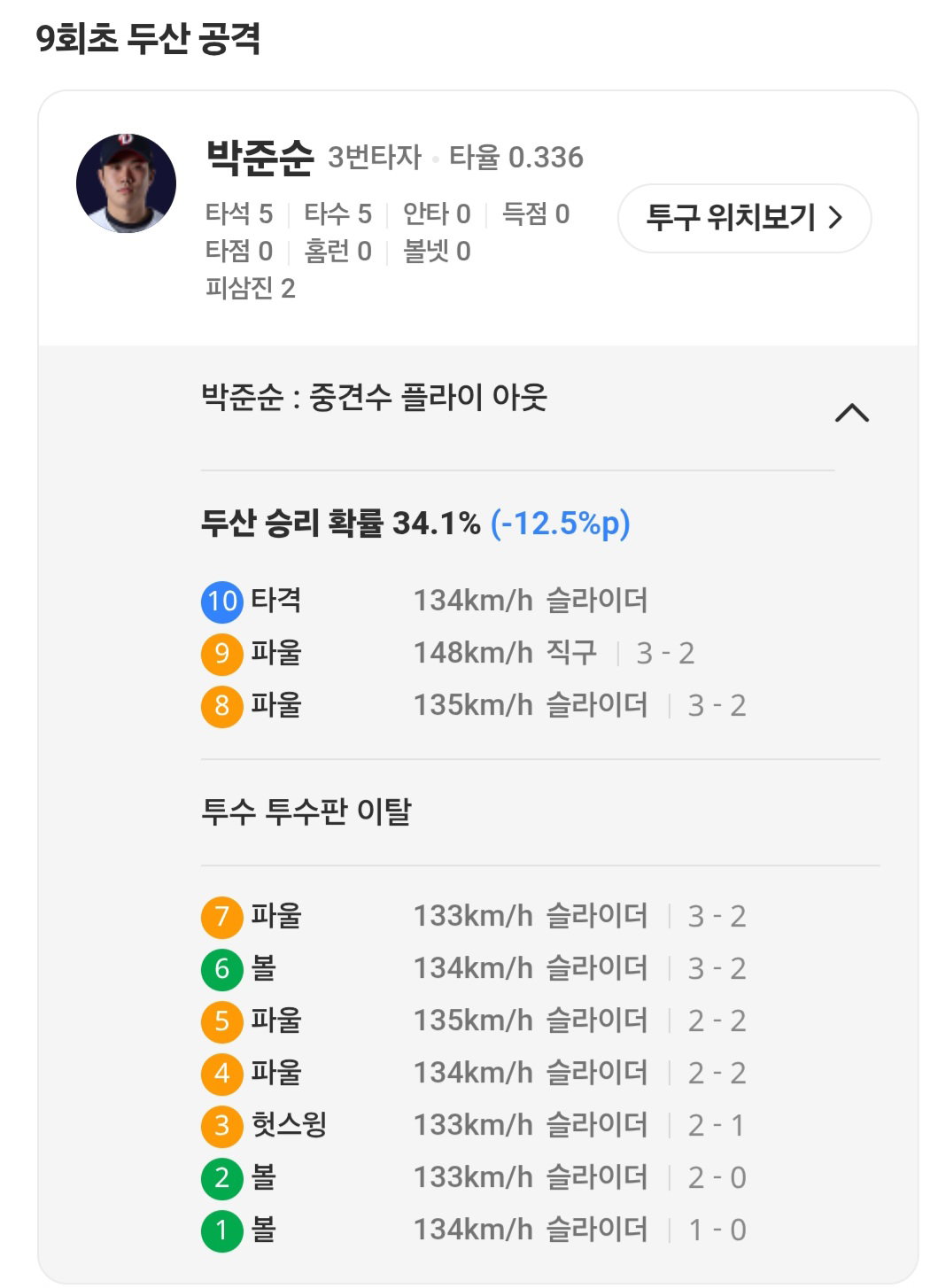Select pitch 1 green ball icon

coord(221,1230)
